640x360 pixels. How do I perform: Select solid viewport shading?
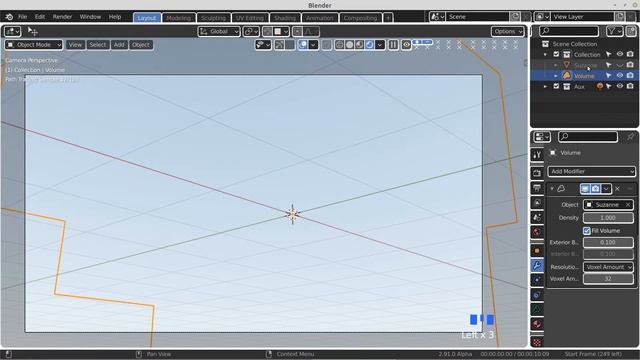(x=349, y=44)
